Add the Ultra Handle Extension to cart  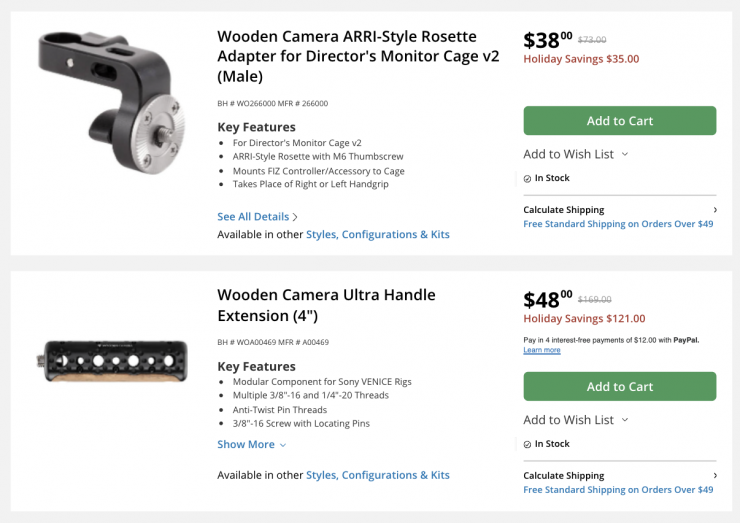619,387
